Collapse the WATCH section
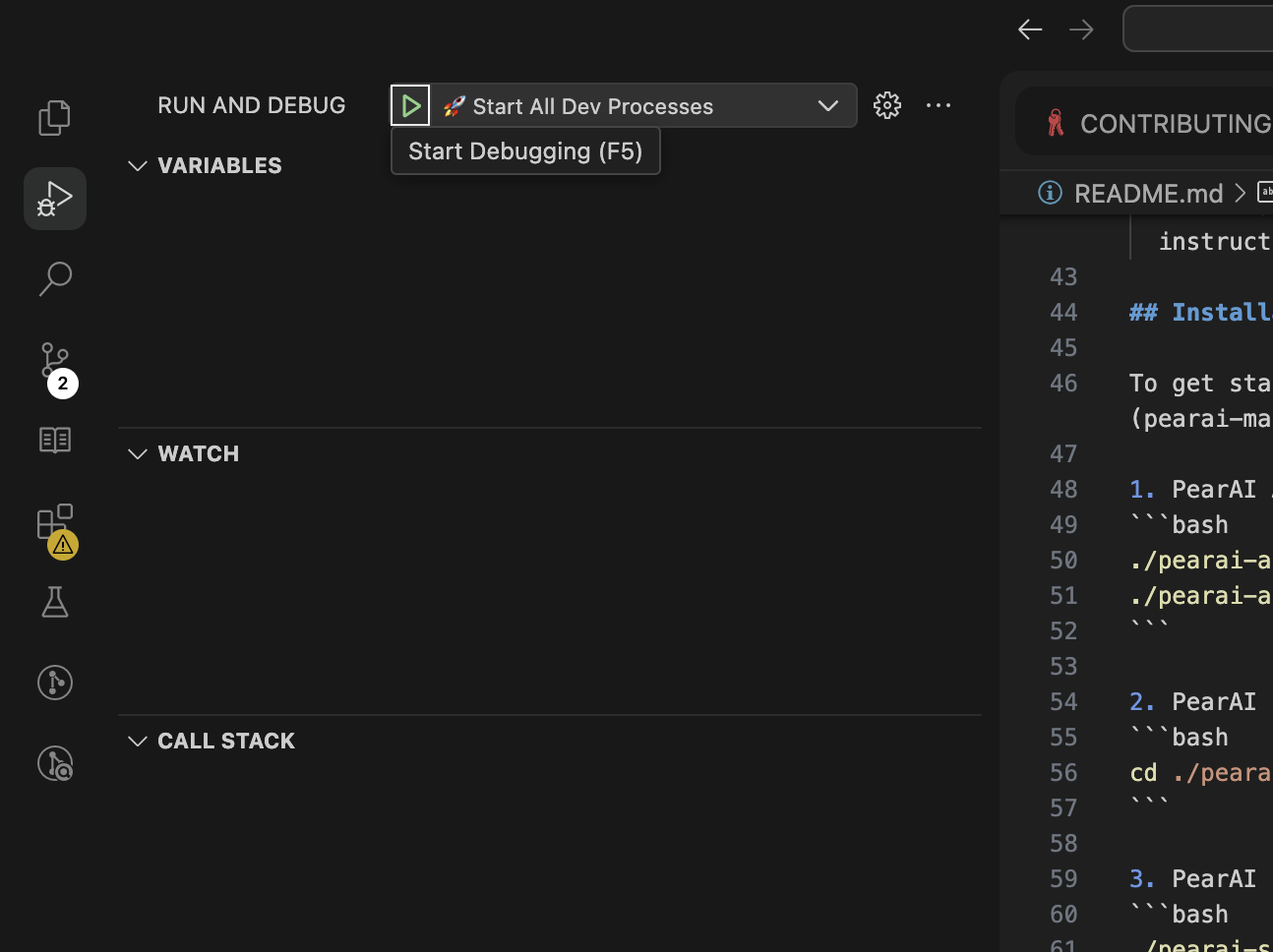Screen dimensions: 1273x952 (x=138, y=454)
